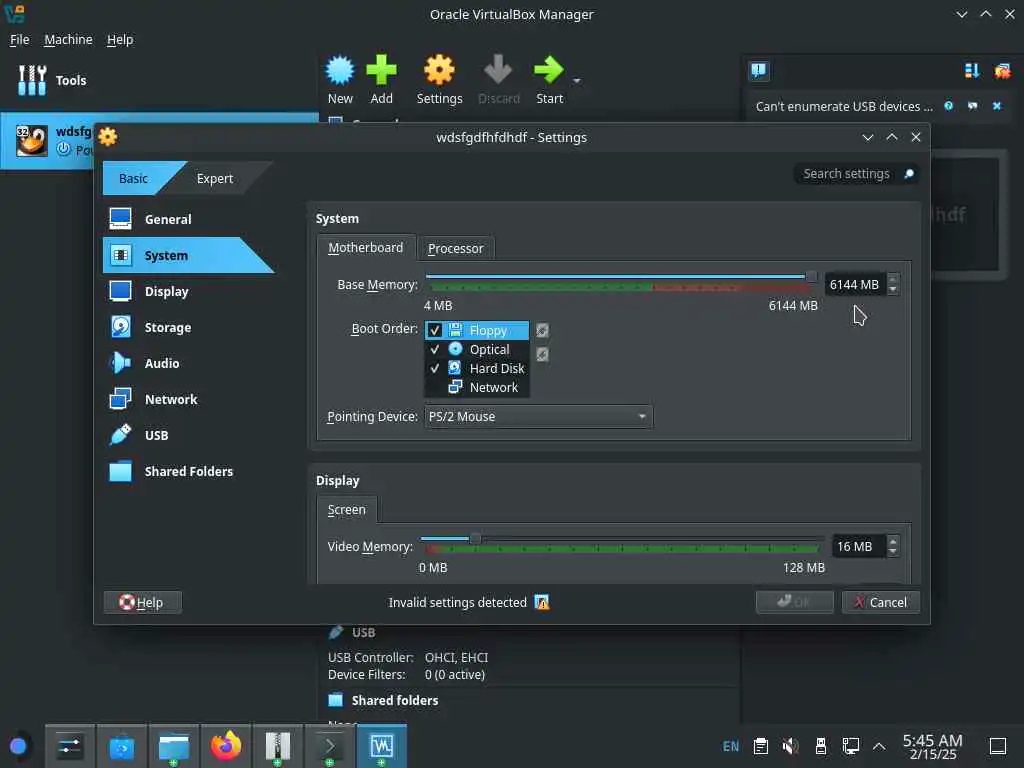1024x768 pixels.
Task: Click the Base Memory value field
Action: [x=855, y=285]
